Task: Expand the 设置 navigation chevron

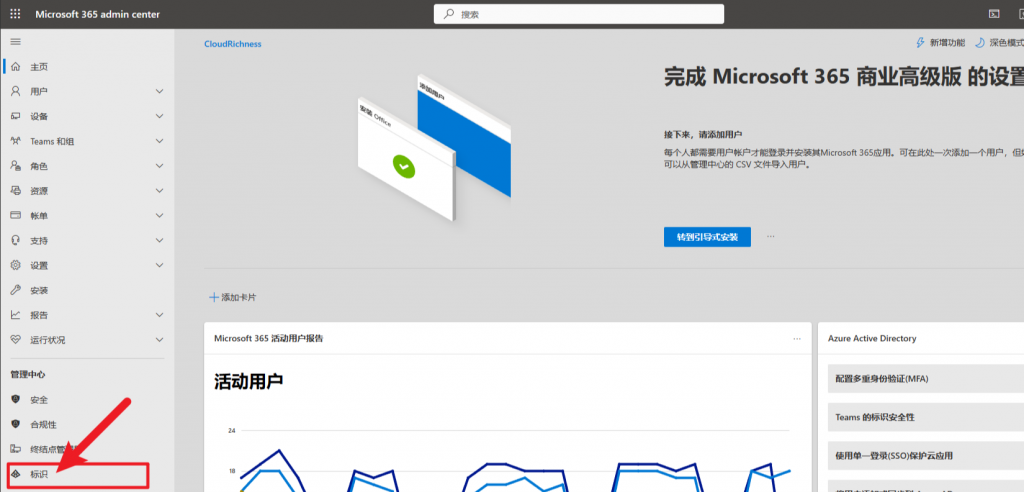Action: [x=159, y=266]
